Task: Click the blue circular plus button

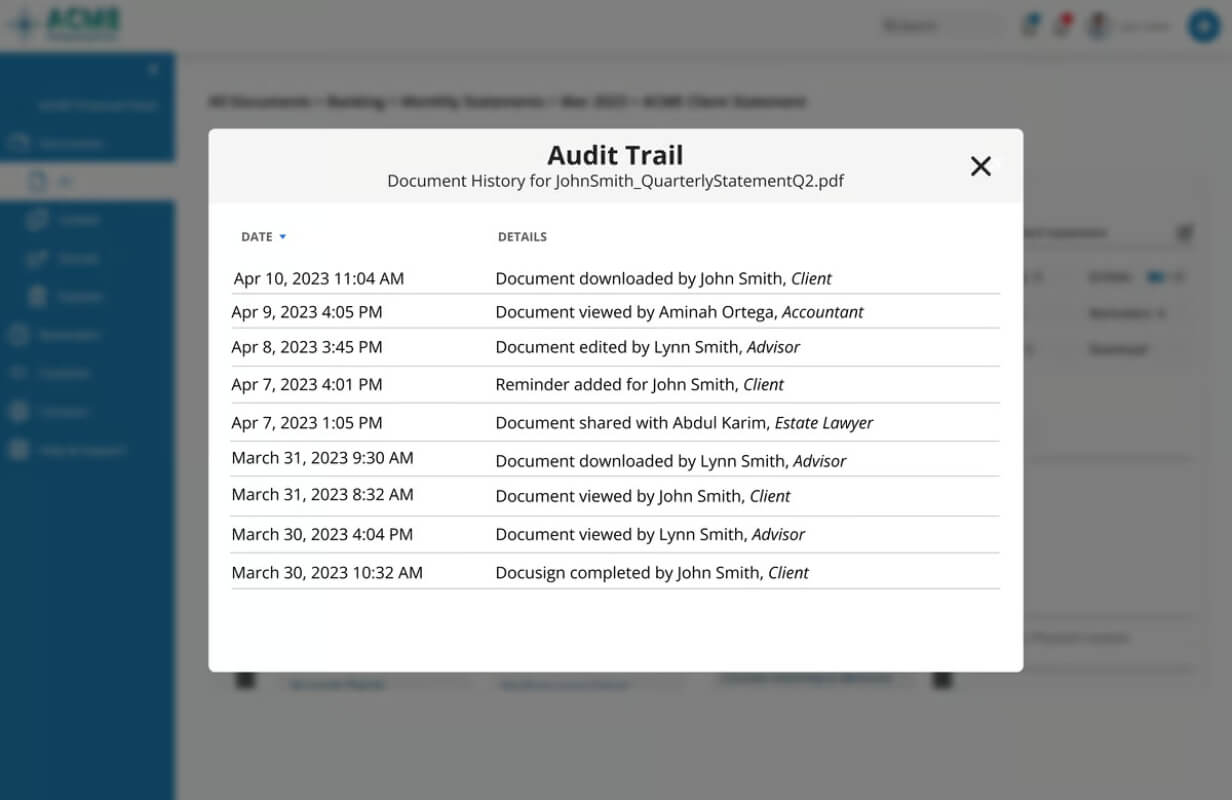Action: (x=1204, y=25)
